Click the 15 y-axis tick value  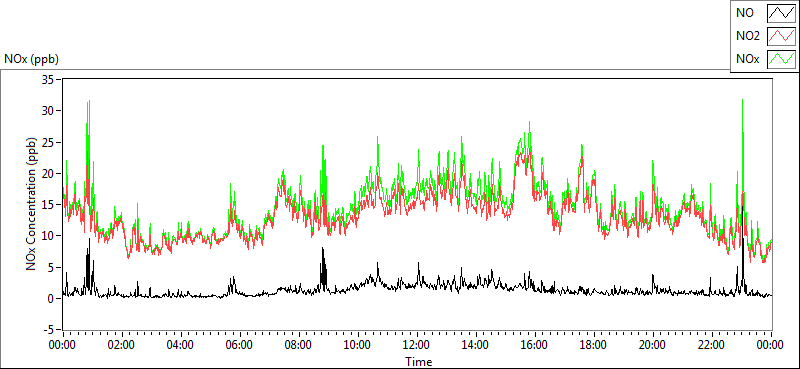click(49, 205)
